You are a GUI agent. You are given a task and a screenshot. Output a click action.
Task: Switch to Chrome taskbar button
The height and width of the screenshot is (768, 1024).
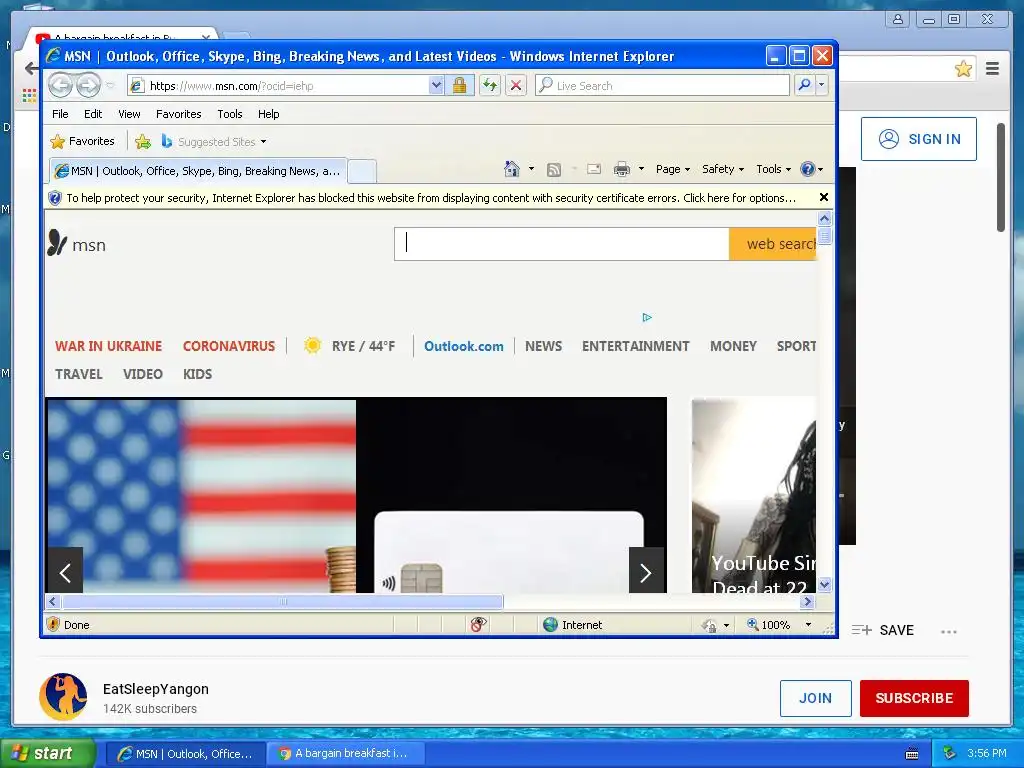click(x=344, y=753)
